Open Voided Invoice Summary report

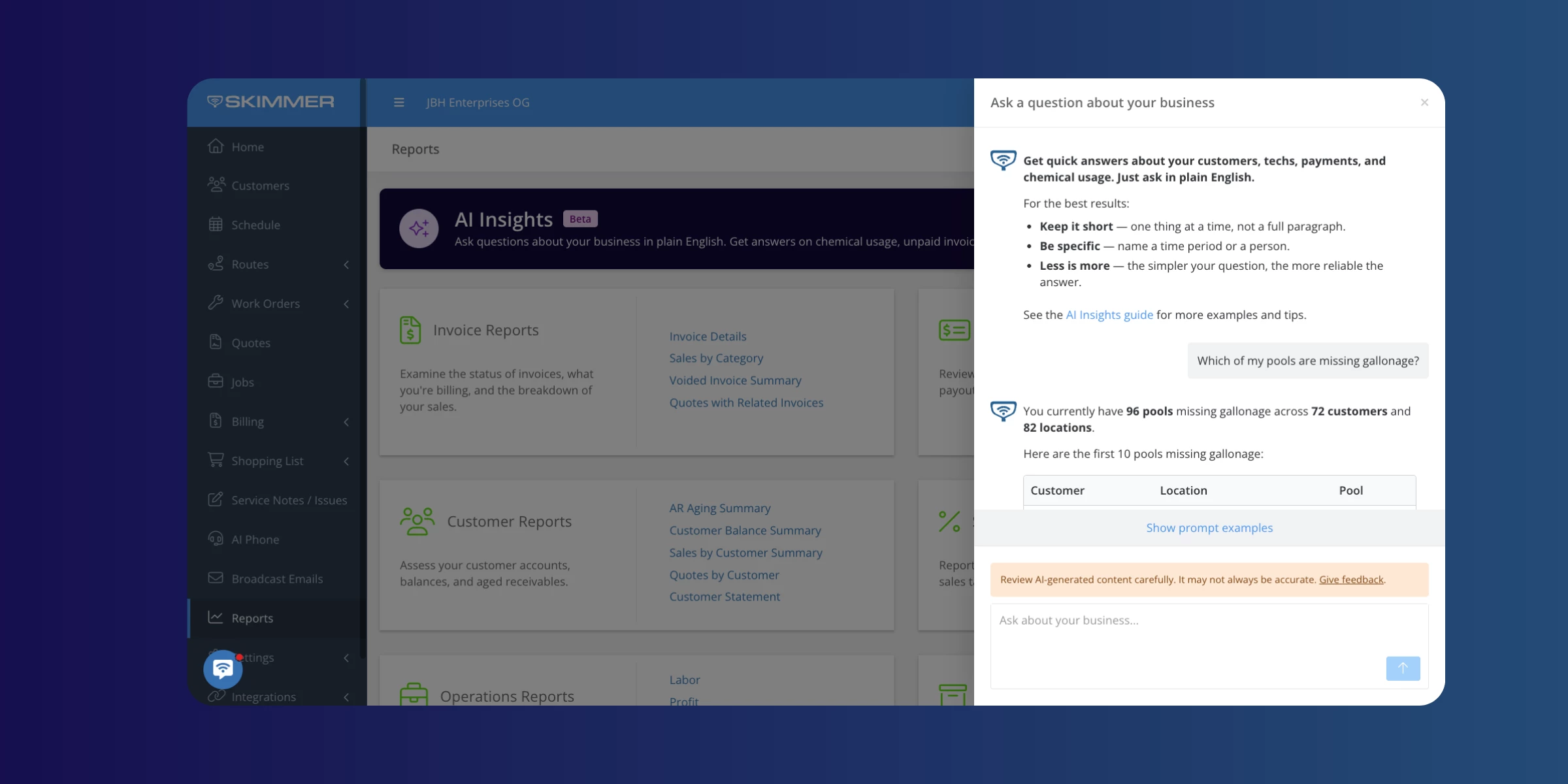[x=735, y=380]
